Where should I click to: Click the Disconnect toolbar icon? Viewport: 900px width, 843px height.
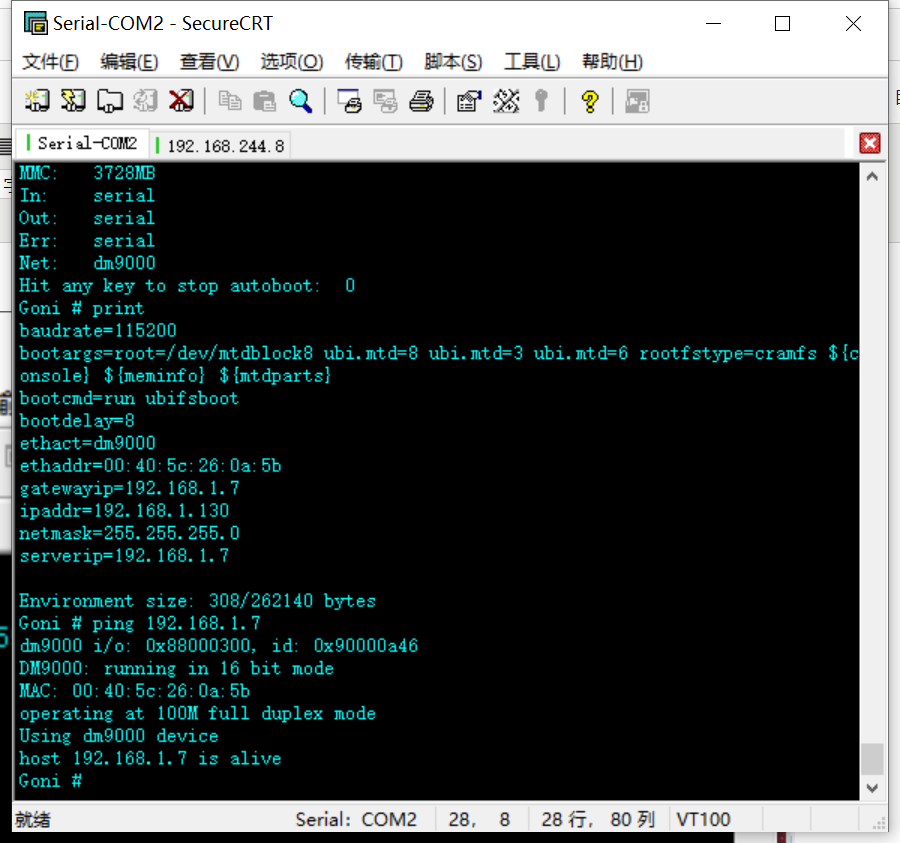click(181, 101)
